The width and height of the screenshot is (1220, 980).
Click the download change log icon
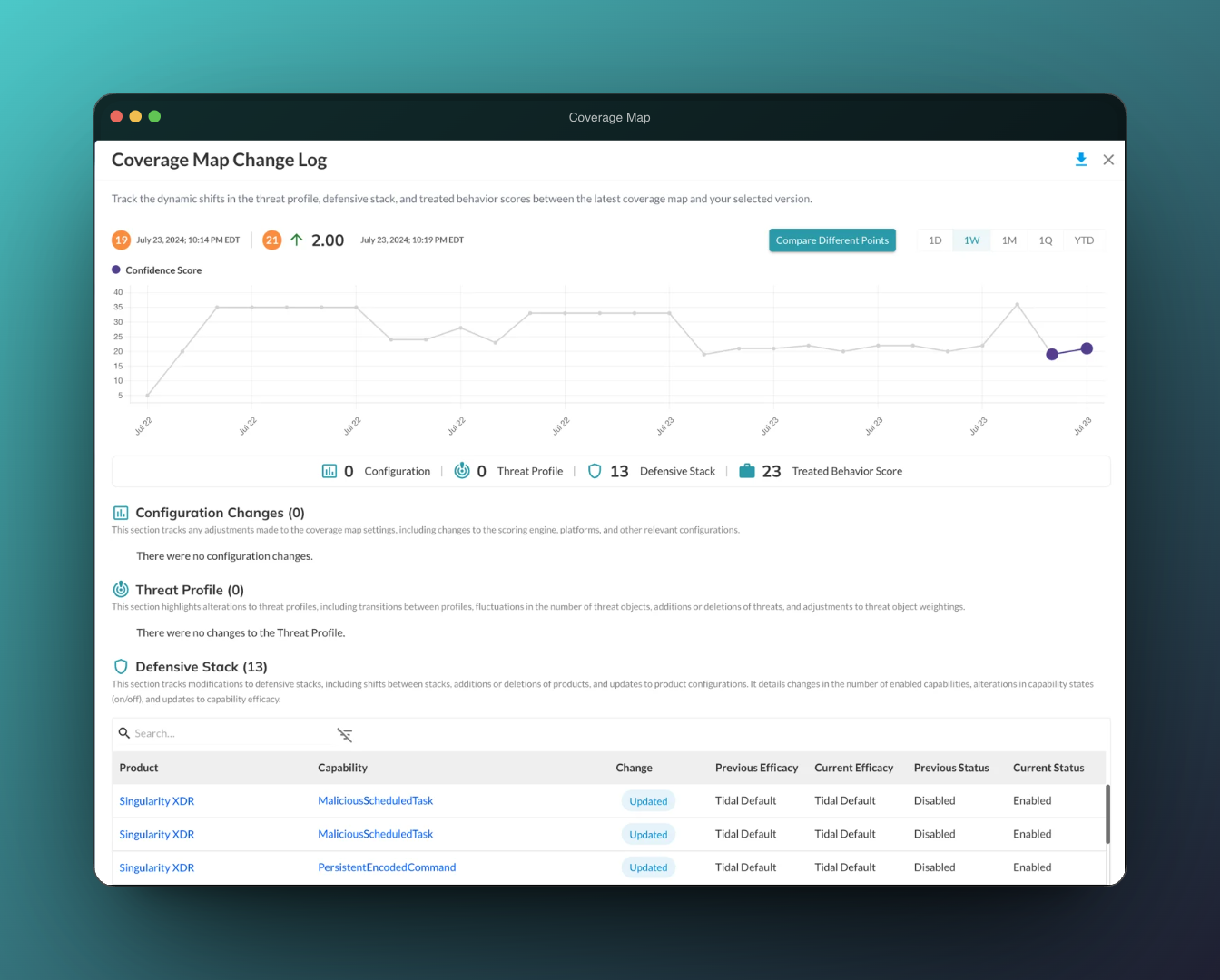[1080, 160]
